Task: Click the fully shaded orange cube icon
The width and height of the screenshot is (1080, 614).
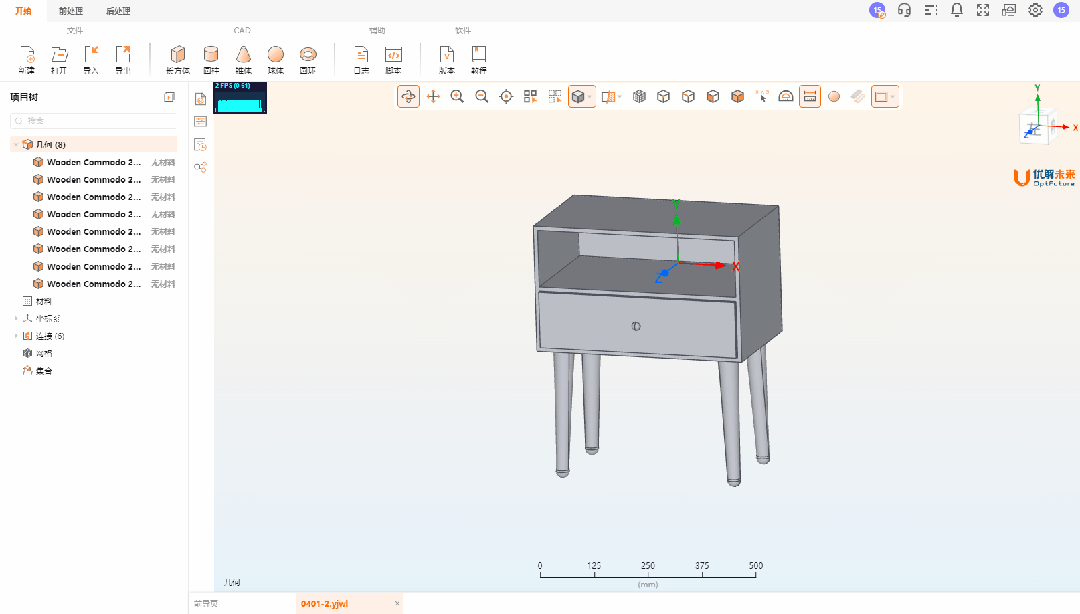Action: [738, 96]
